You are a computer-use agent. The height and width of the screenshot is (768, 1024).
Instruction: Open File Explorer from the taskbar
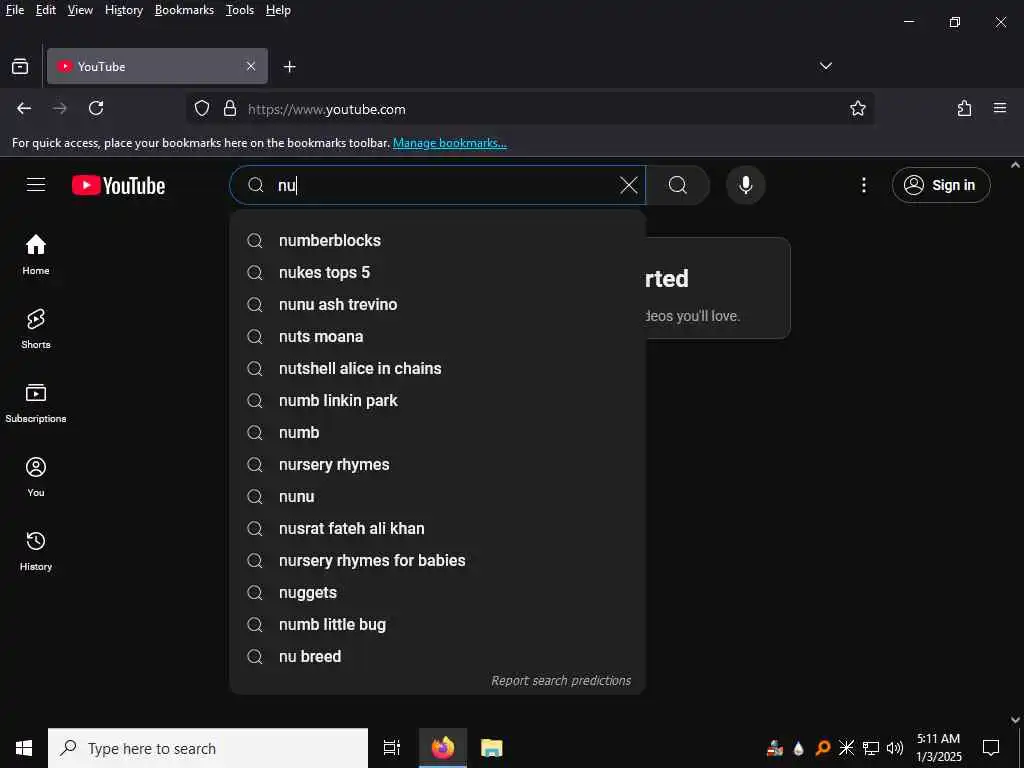coord(492,748)
